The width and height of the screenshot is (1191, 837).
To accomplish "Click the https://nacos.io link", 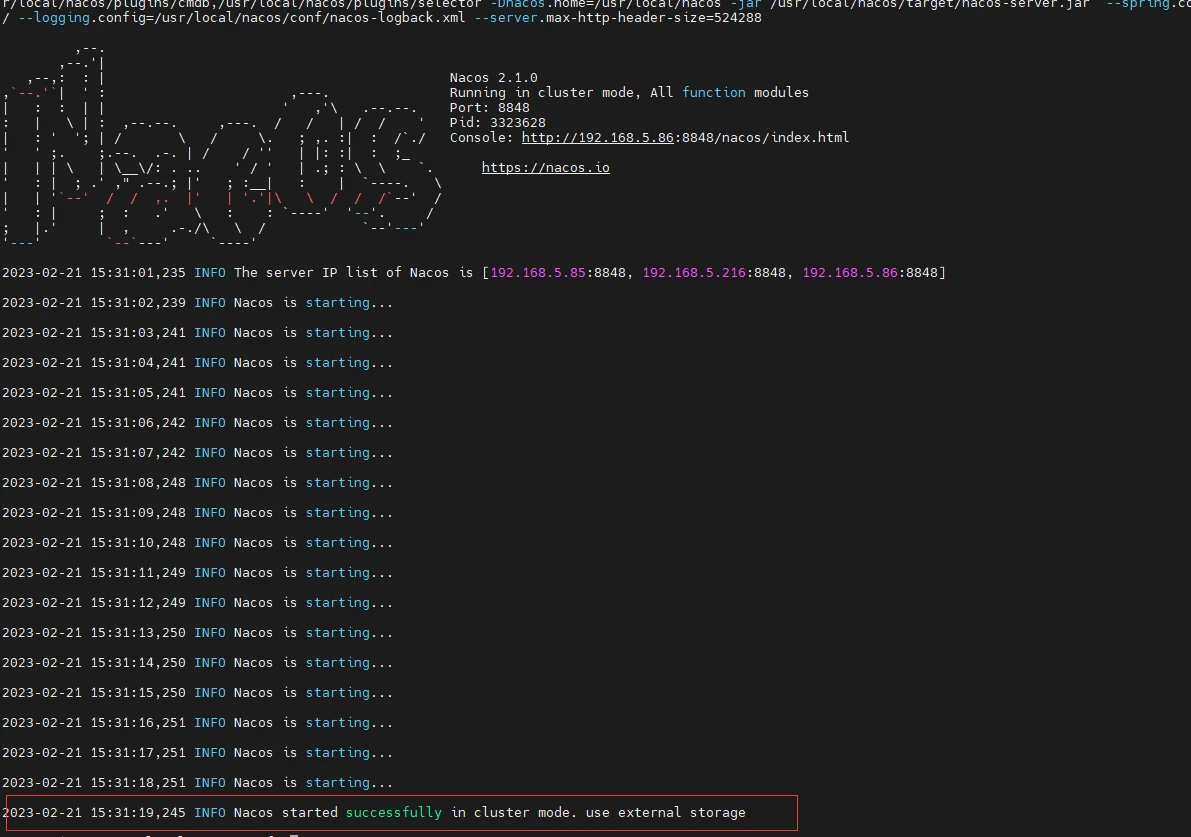I will tap(545, 168).
